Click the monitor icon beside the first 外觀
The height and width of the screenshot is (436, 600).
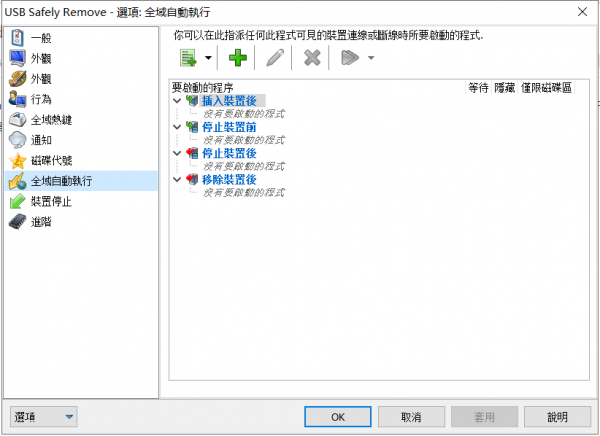point(18,58)
